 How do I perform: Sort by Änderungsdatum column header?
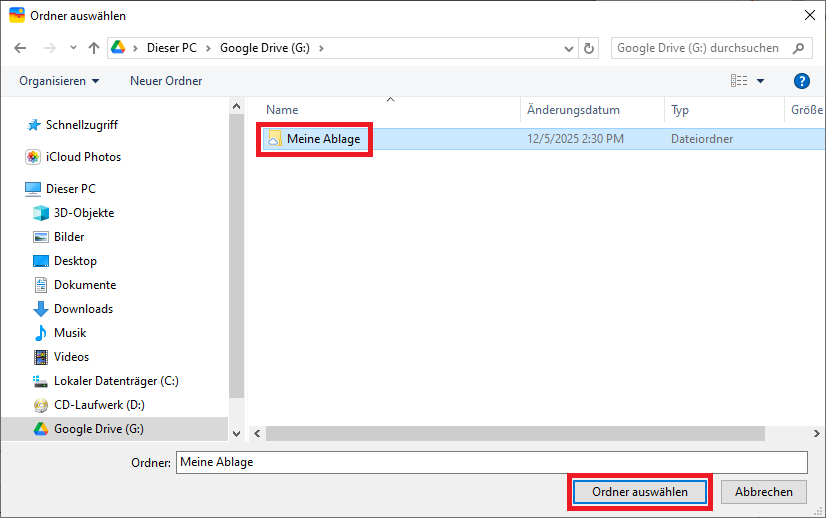click(573, 110)
